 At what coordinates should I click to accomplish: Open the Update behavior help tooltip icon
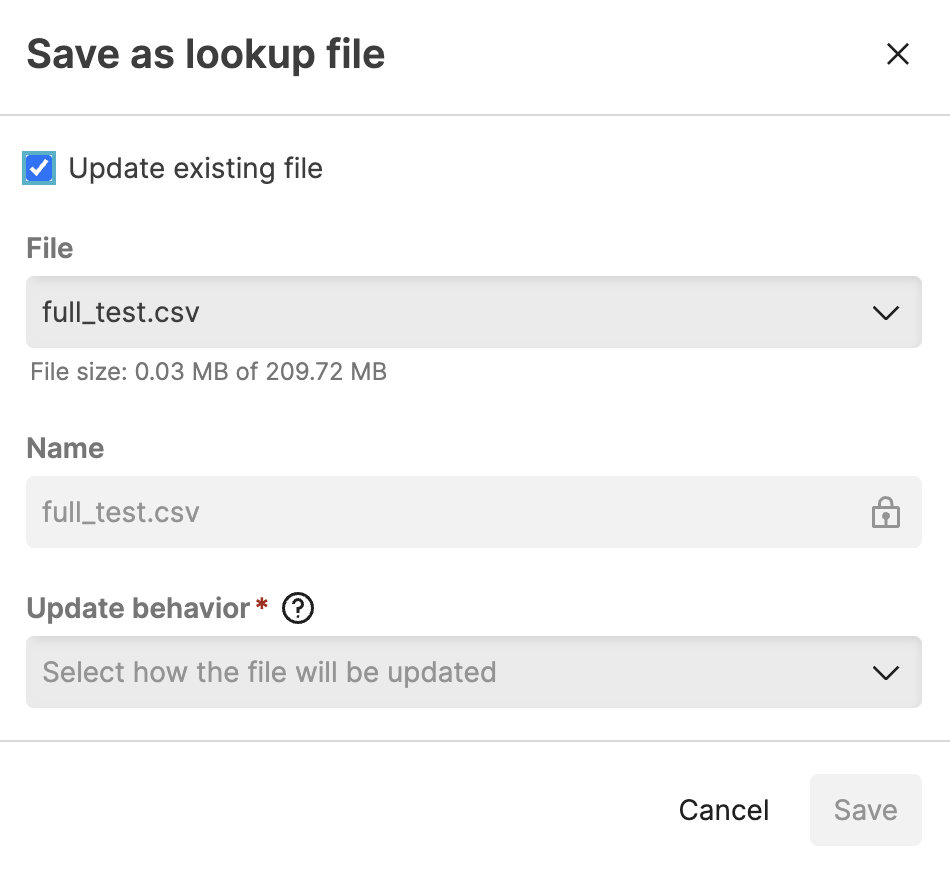point(297,608)
